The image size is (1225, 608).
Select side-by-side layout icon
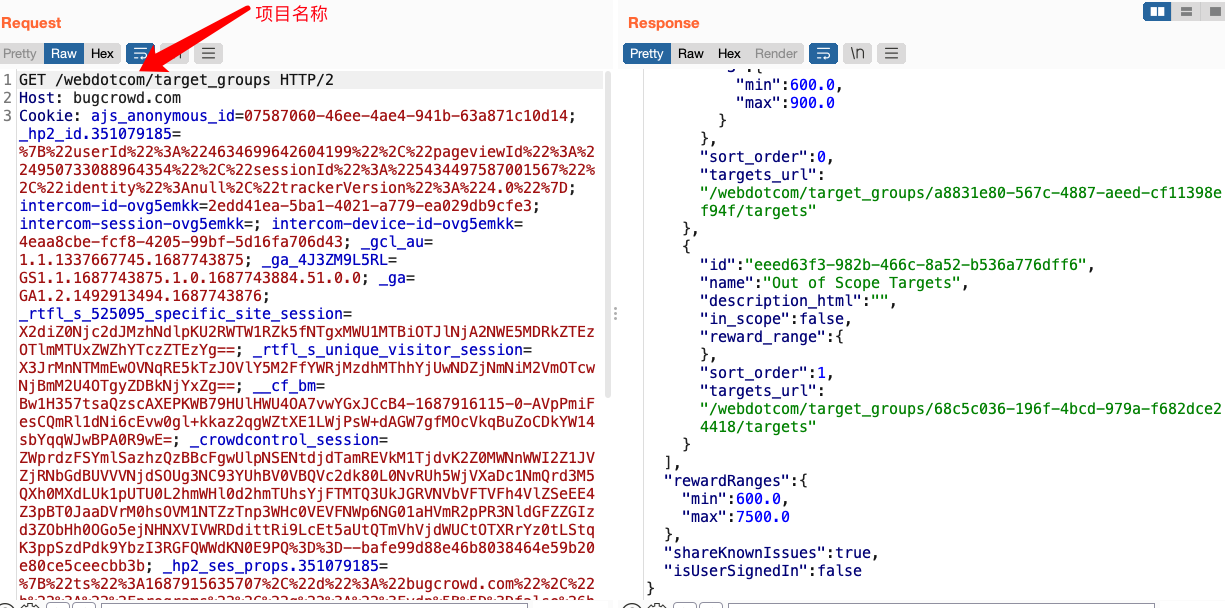[1158, 12]
